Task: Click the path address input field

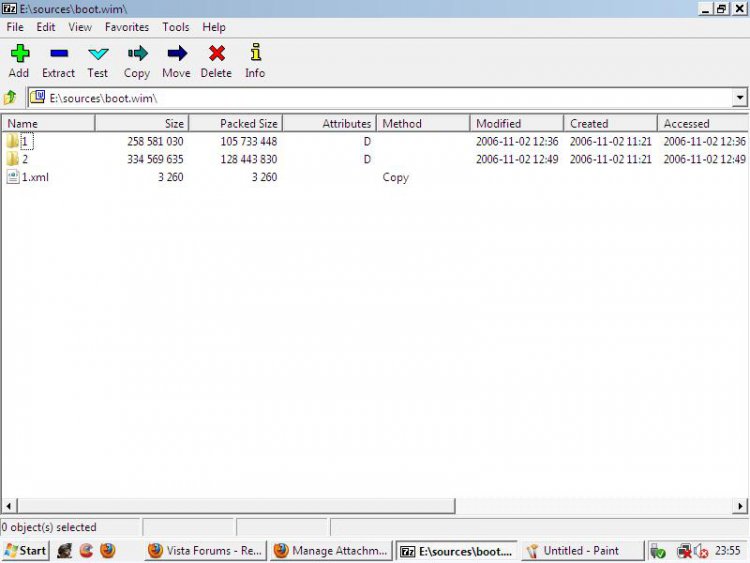Action: (x=380, y=98)
